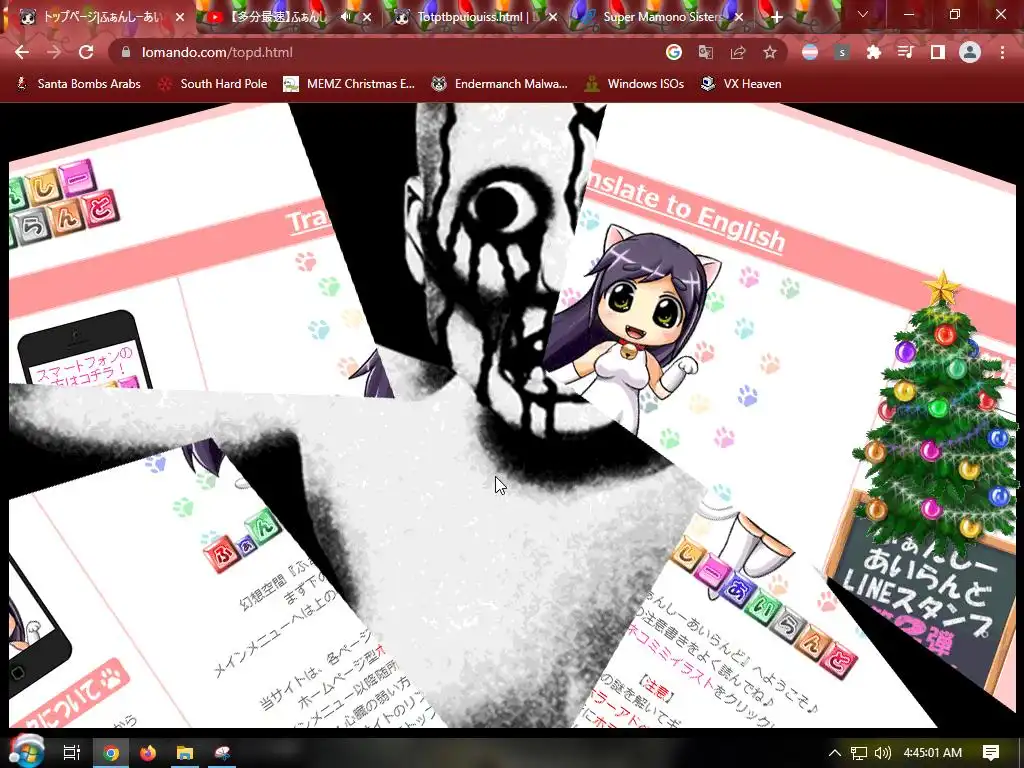1024x768 pixels.
Task: Share this page from the address bar
Action: [738, 52]
